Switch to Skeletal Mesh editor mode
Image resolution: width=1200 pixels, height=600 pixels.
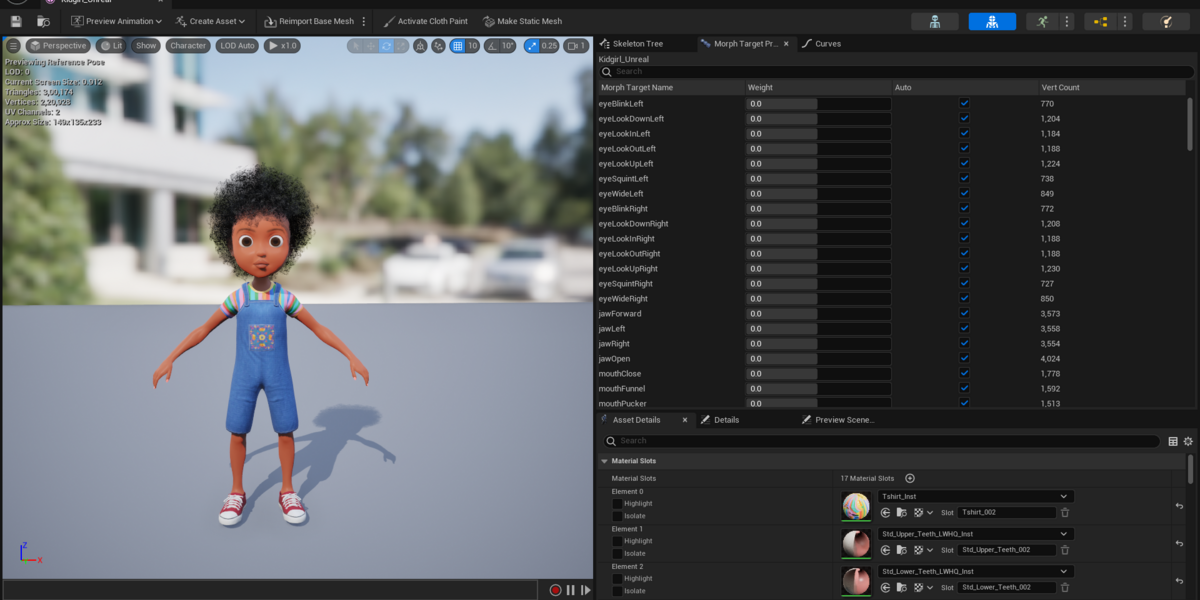[x=992, y=21]
